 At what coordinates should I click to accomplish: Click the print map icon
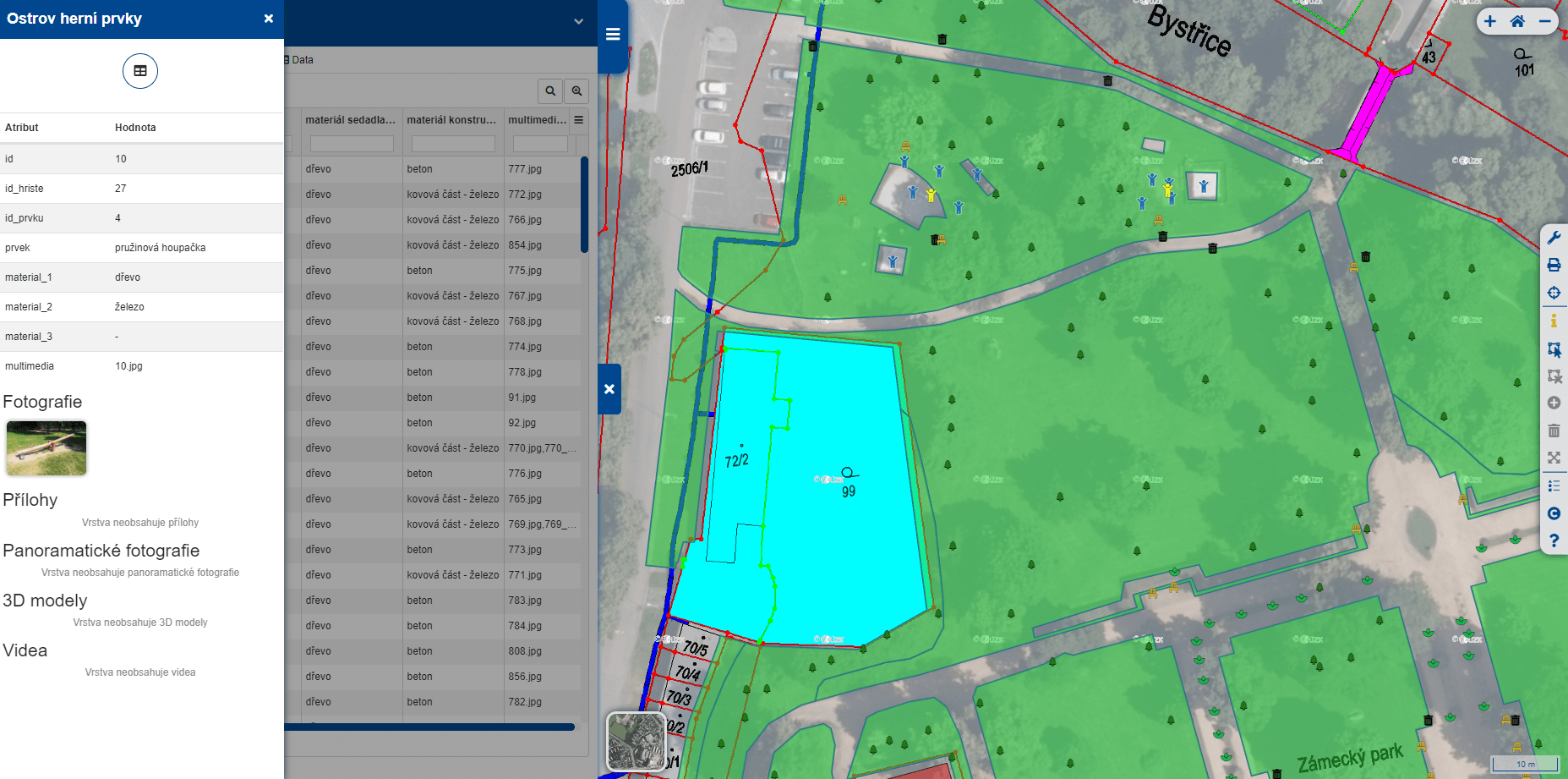[1554, 266]
